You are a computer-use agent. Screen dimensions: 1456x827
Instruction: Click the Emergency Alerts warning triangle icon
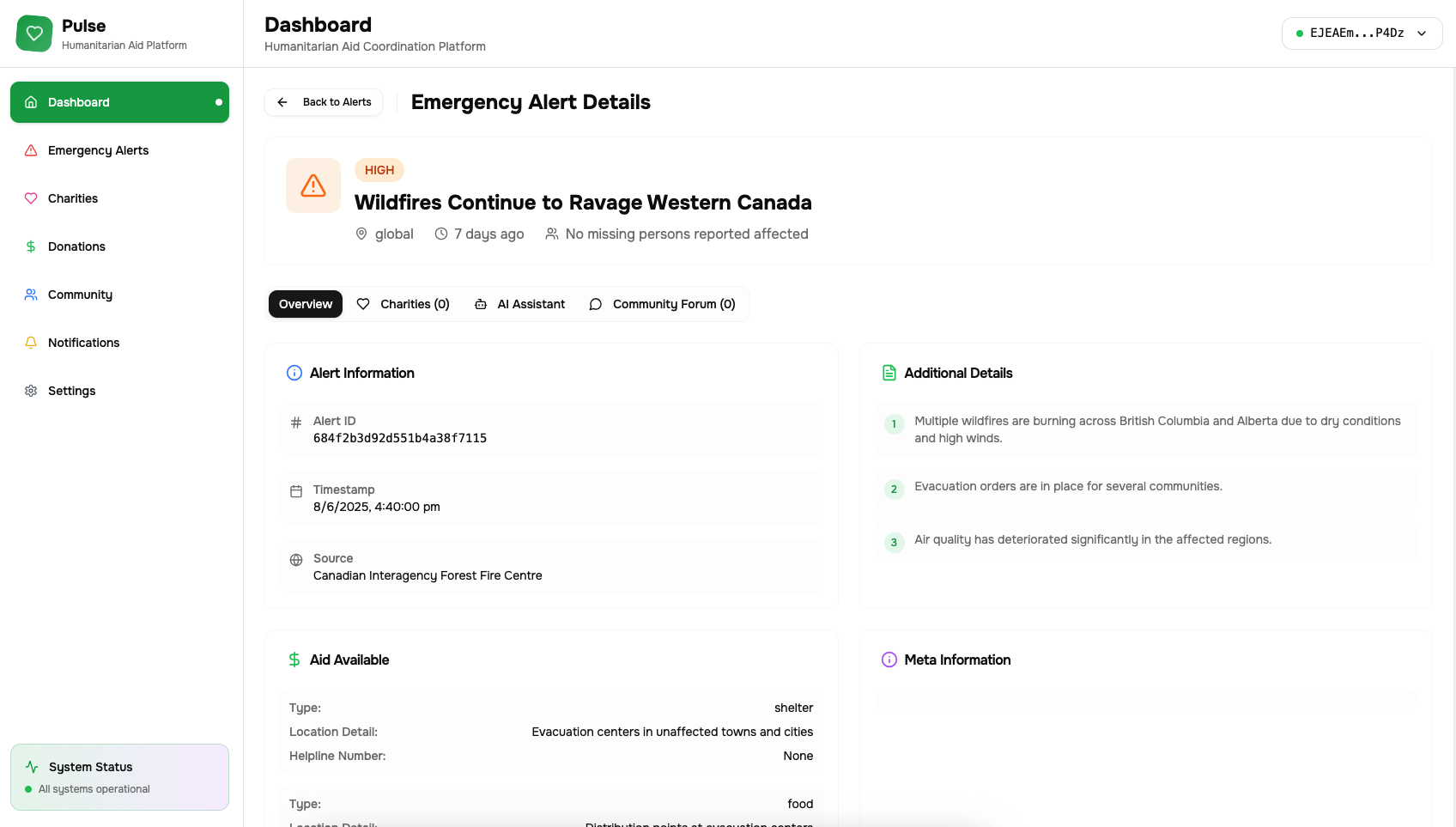[31, 150]
